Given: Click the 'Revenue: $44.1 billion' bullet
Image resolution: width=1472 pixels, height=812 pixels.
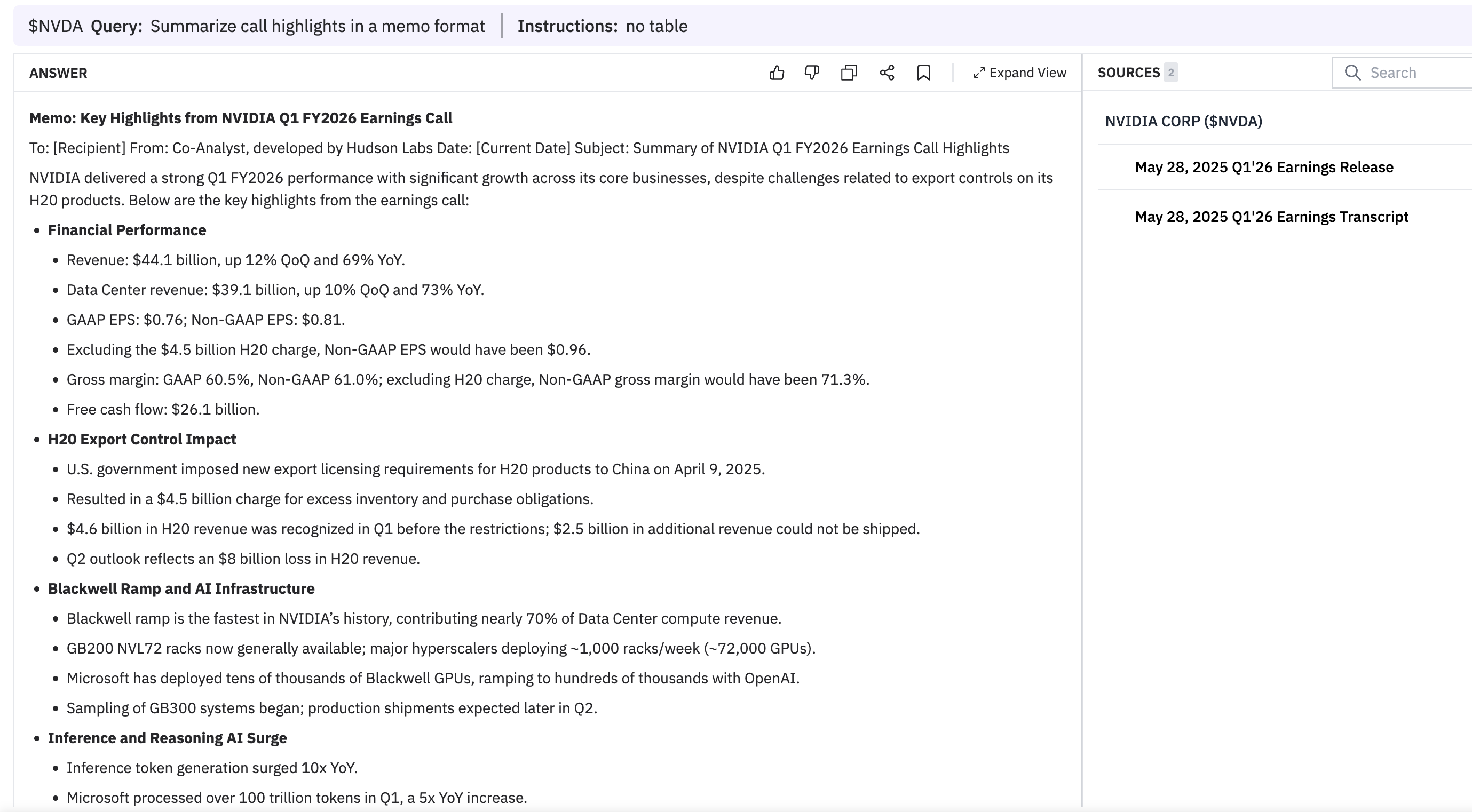Looking at the screenshot, I should click(235, 260).
